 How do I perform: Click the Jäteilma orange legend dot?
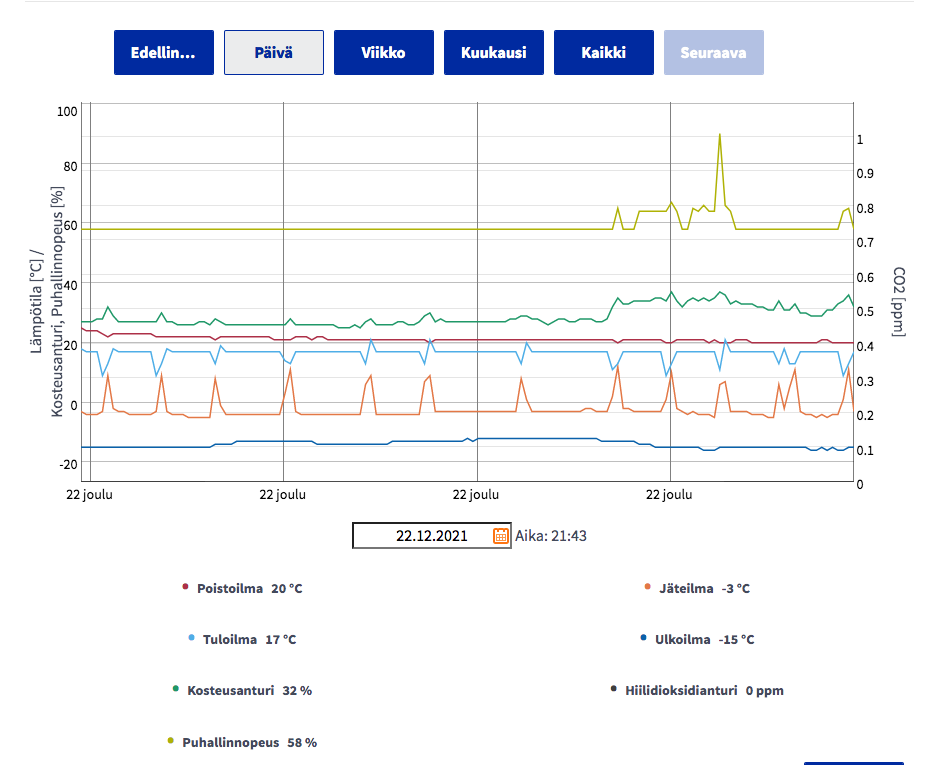tap(648, 587)
